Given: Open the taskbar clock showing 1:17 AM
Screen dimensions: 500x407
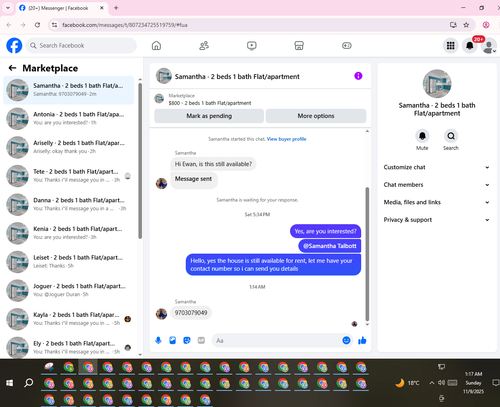Looking at the screenshot, I should [473, 383].
